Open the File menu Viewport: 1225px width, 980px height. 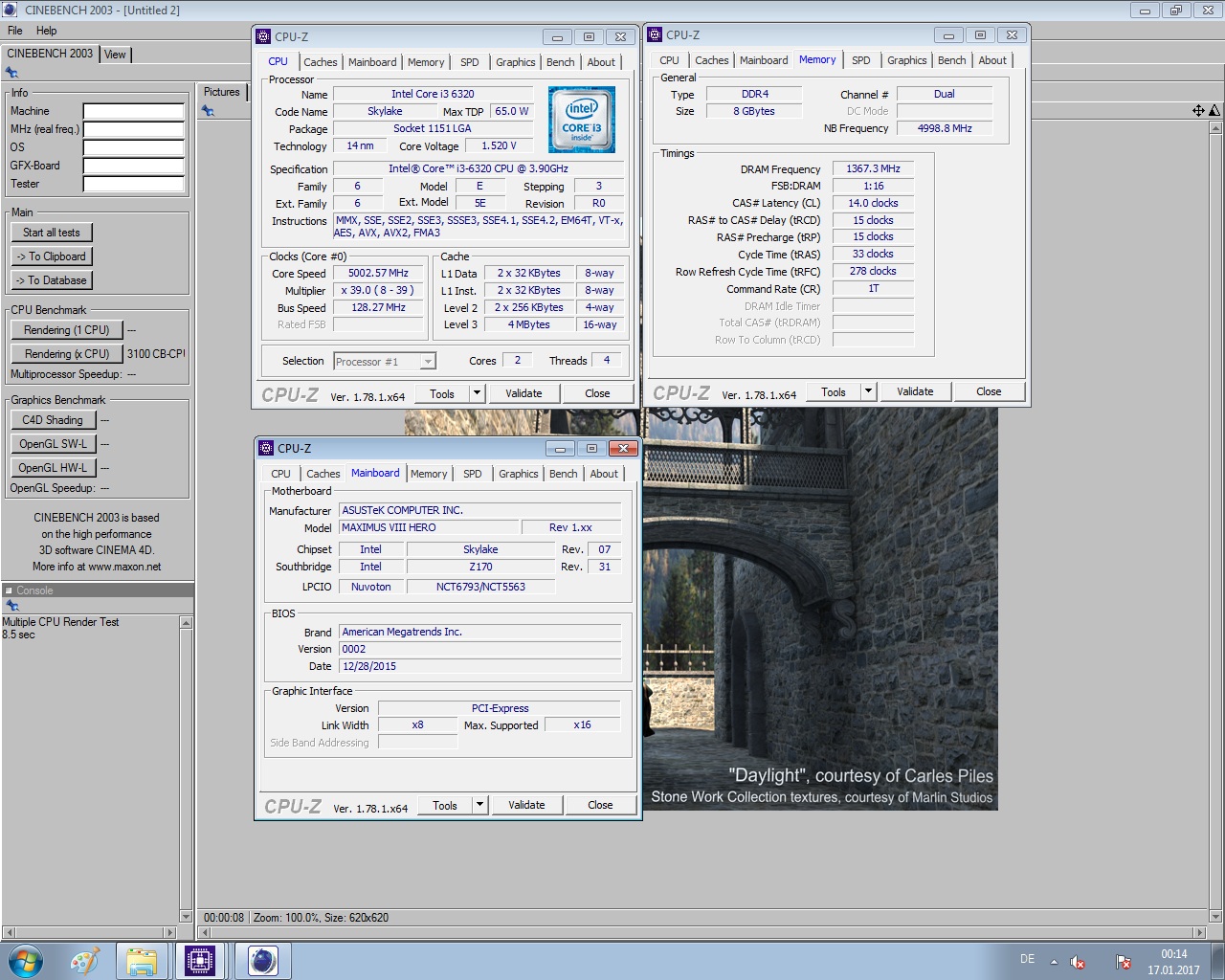tap(15, 31)
